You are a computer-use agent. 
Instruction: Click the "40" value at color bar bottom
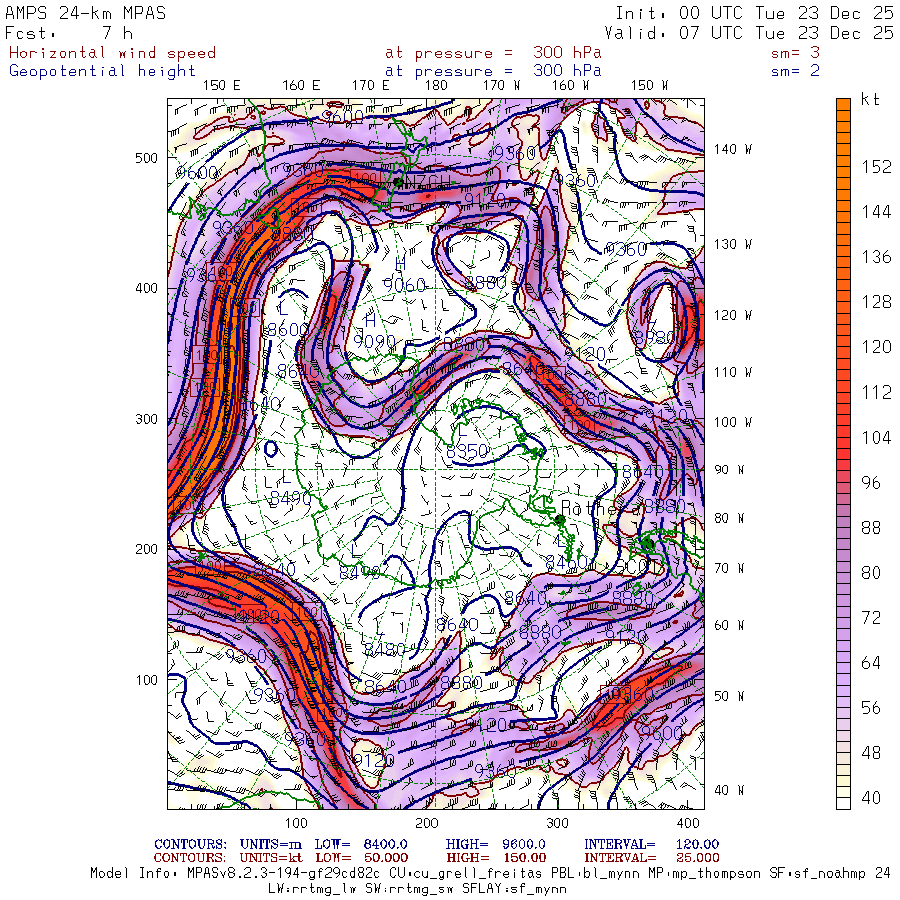point(871,798)
